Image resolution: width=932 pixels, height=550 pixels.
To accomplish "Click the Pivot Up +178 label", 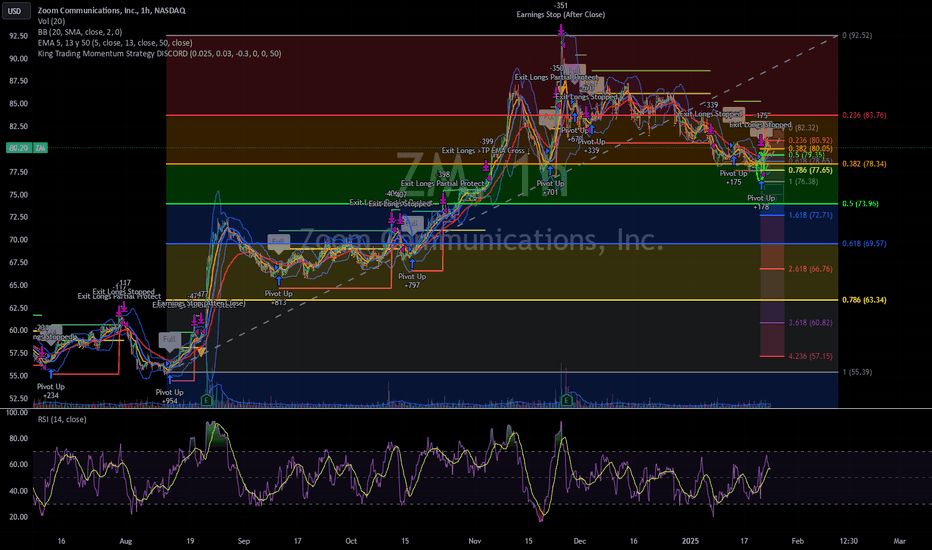I will (x=761, y=202).
